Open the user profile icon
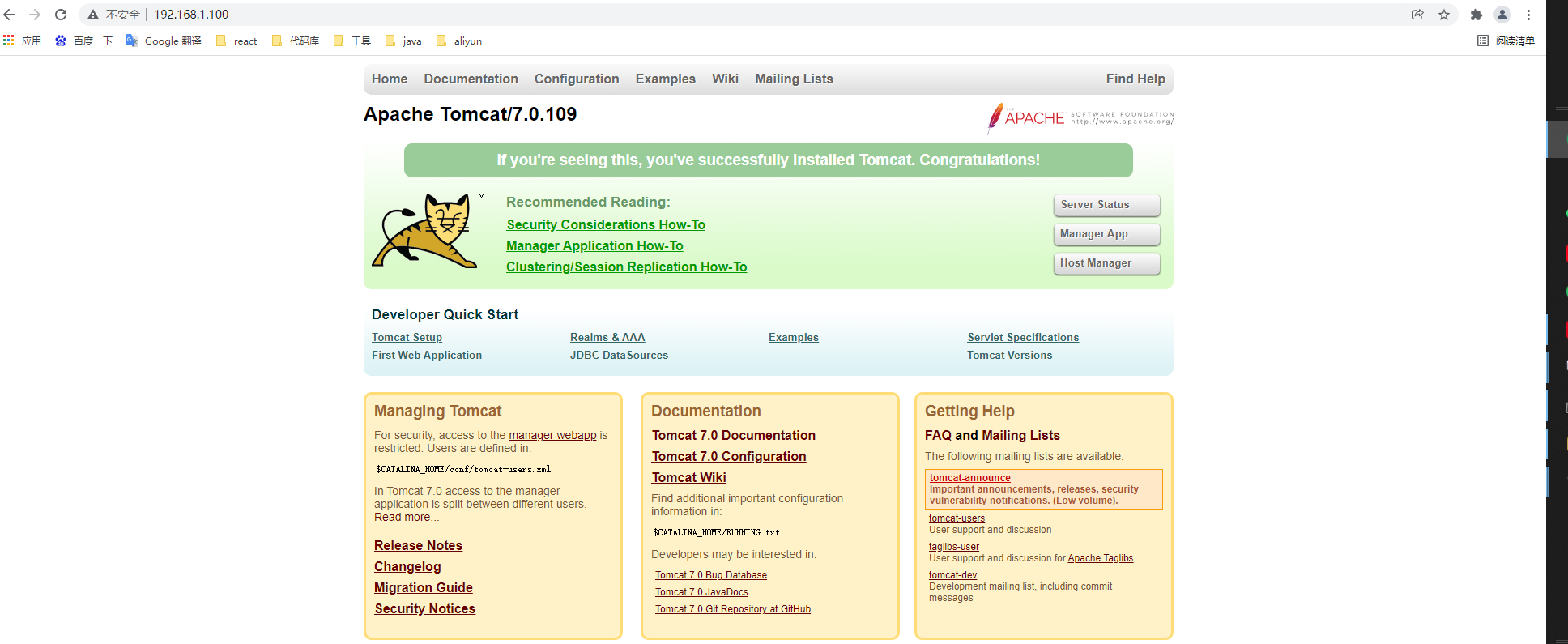The image size is (1568, 644). point(1502,15)
